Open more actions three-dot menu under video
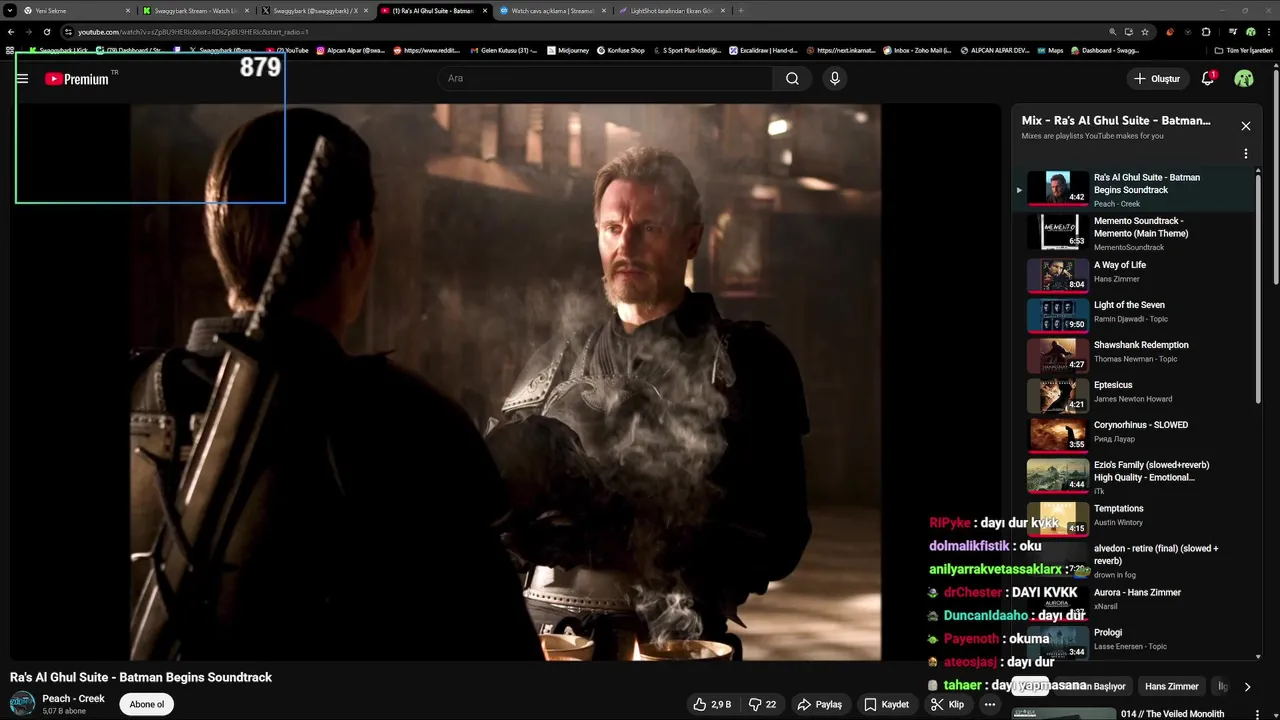The height and width of the screenshot is (720, 1280). [989, 704]
